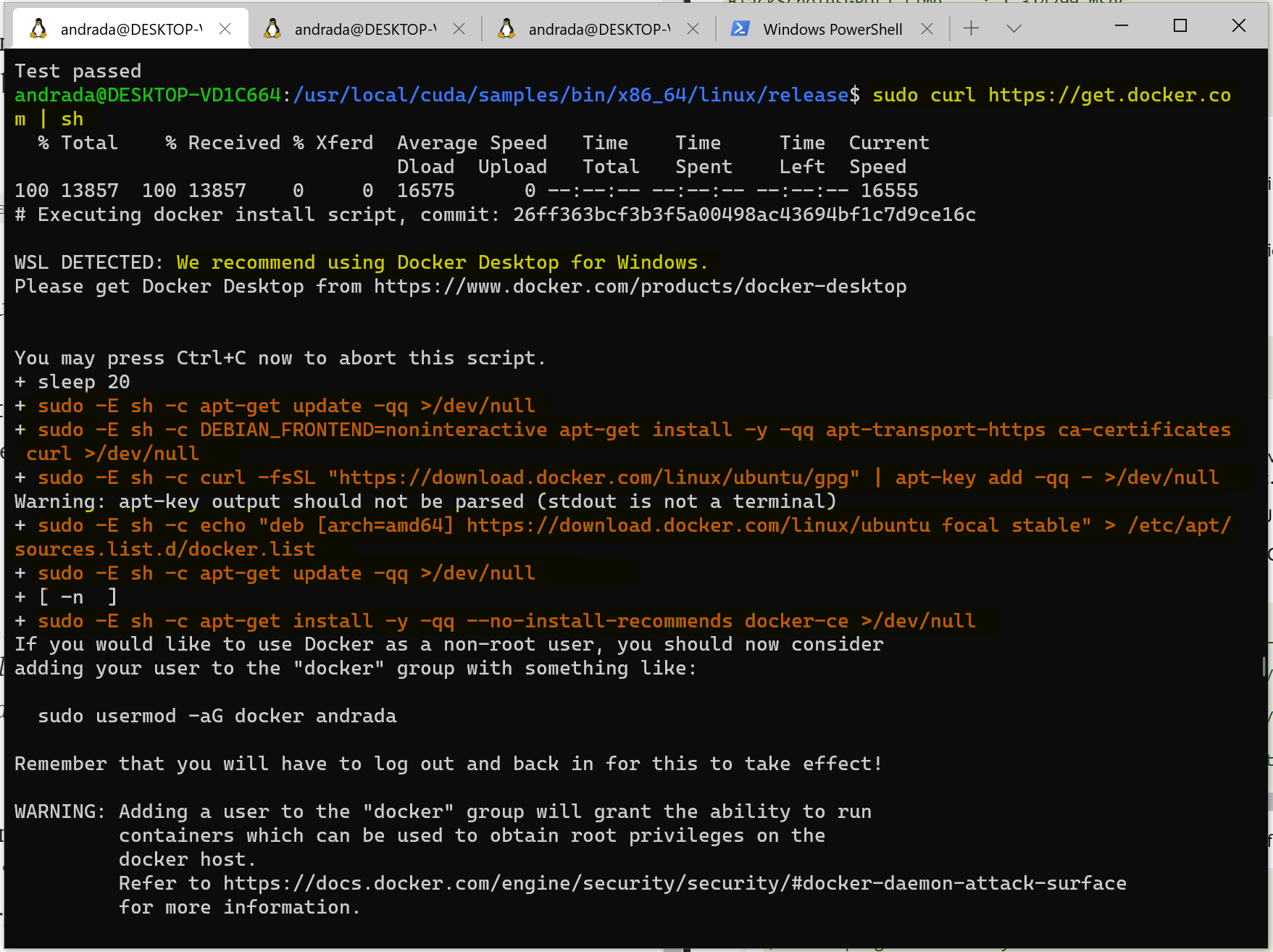Click the "+ [ -n ]" line

coord(67,598)
